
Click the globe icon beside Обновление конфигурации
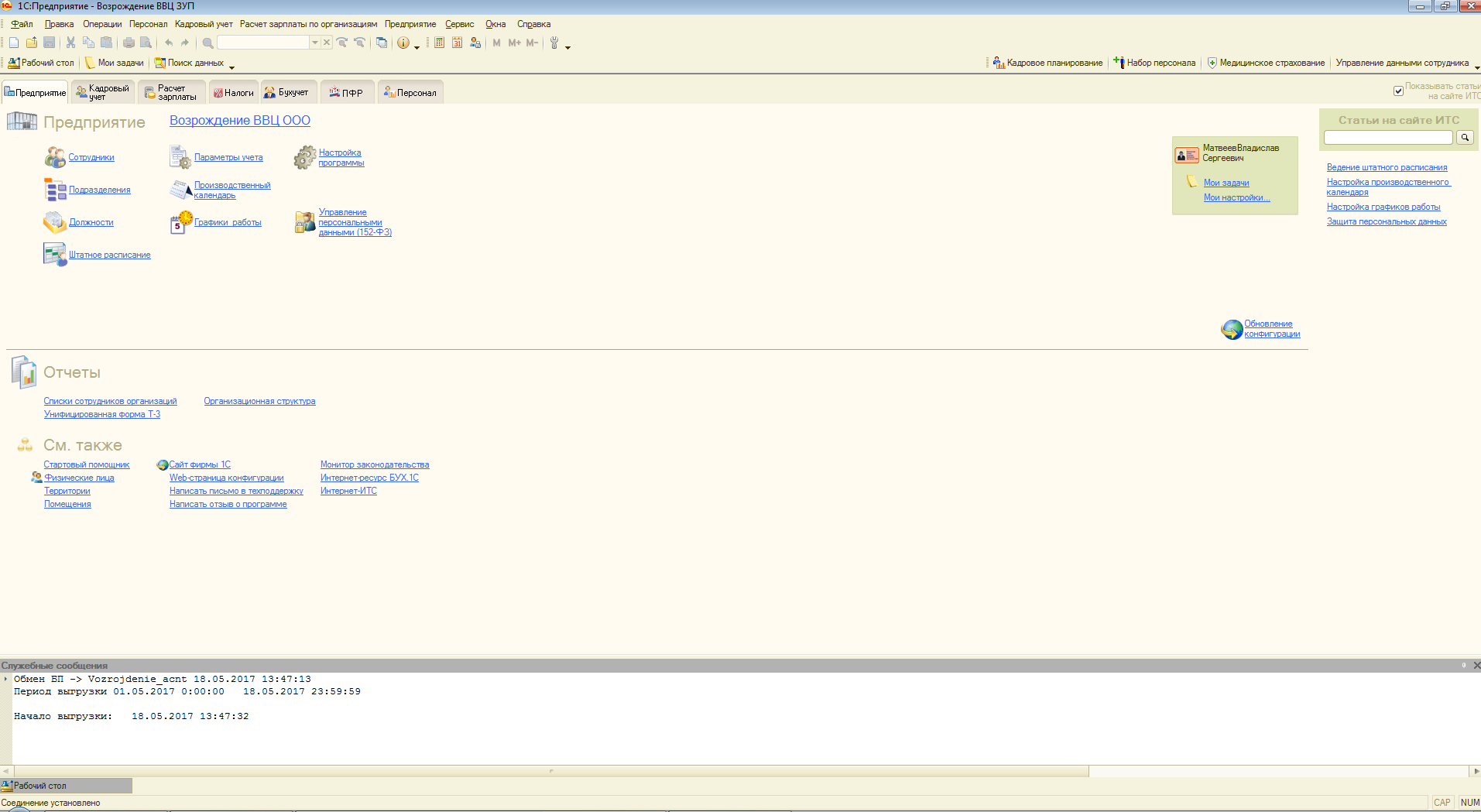point(1232,330)
